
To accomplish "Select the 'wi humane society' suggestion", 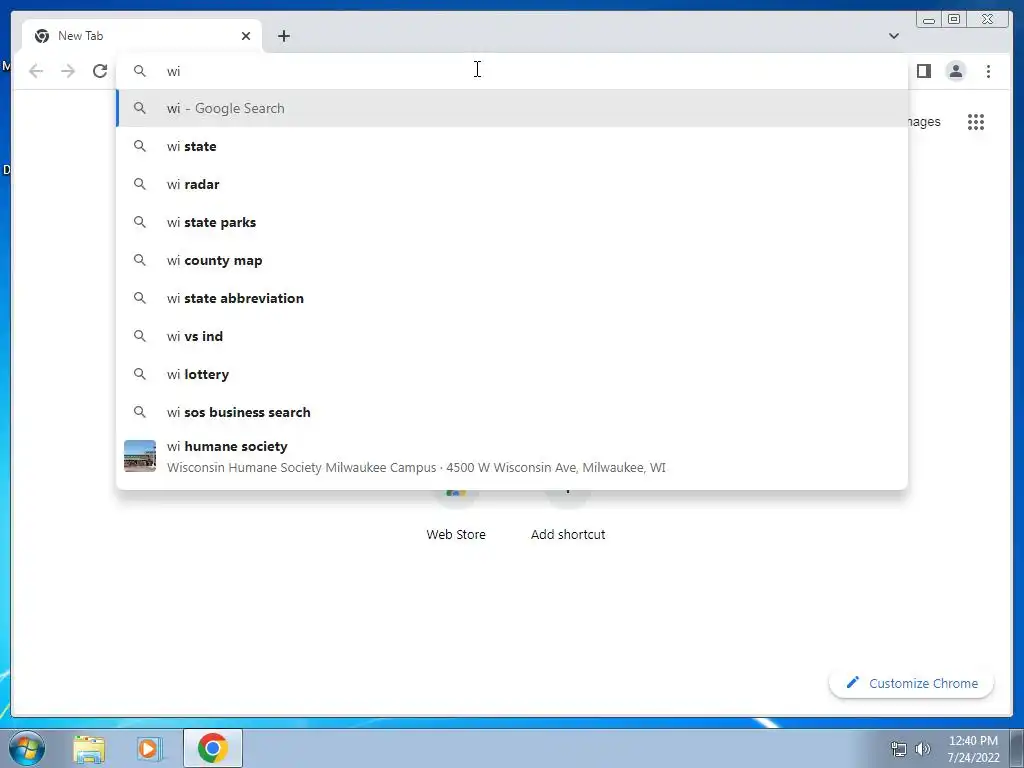I will click(512, 456).
